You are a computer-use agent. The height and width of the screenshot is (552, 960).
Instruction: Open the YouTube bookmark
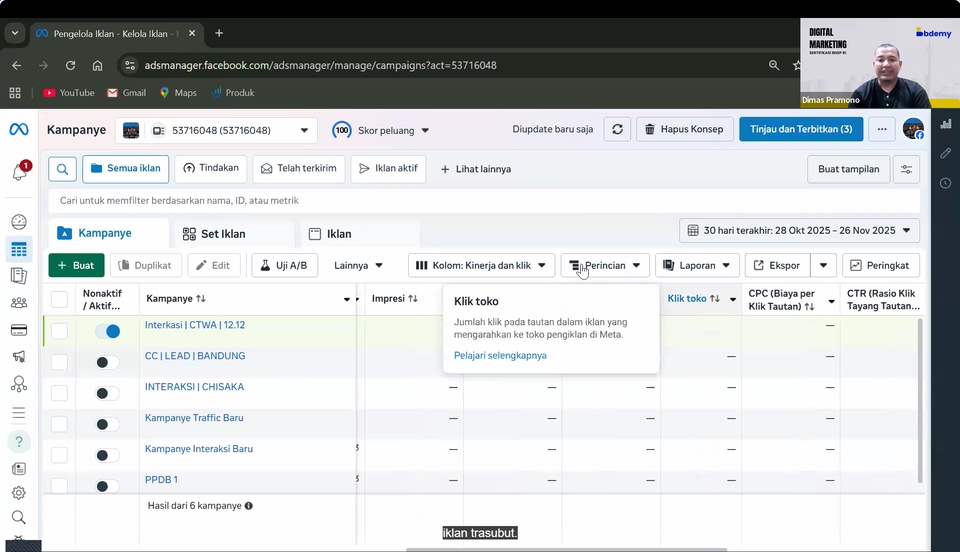point(69,93)
